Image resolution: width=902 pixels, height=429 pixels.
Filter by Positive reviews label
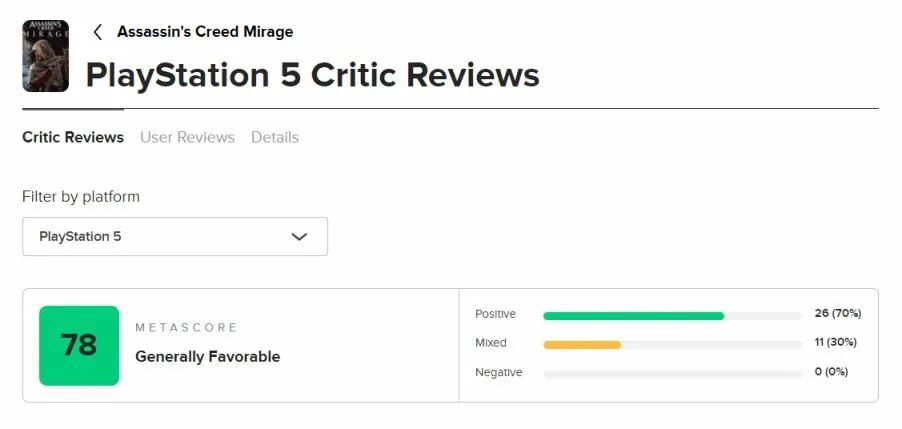pyautogui.click(x=495, y=314)
